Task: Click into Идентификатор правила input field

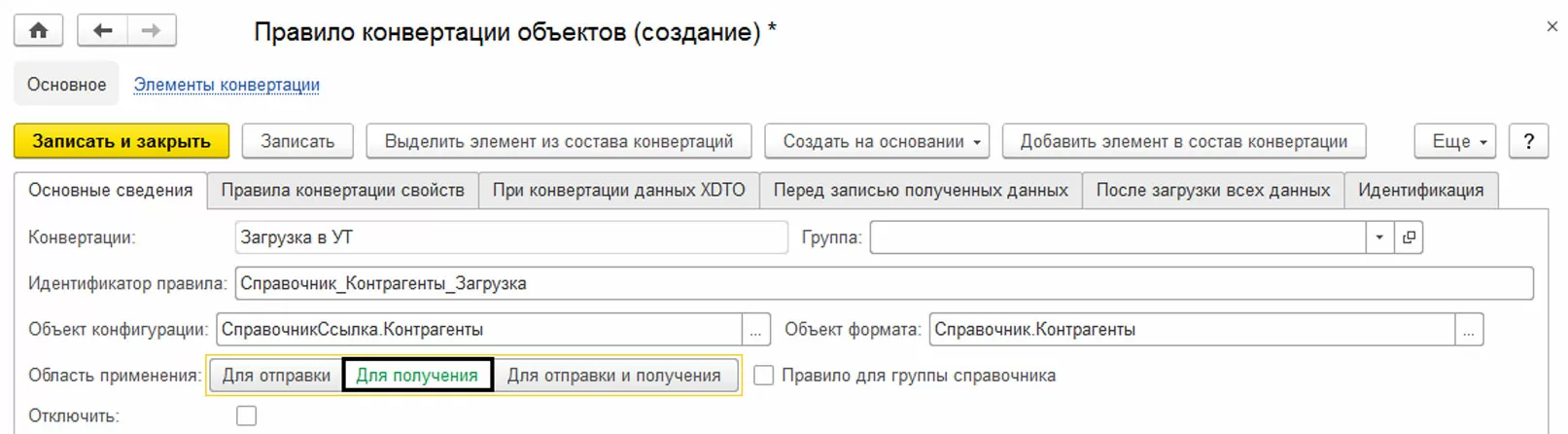Action: coord(883,283)
